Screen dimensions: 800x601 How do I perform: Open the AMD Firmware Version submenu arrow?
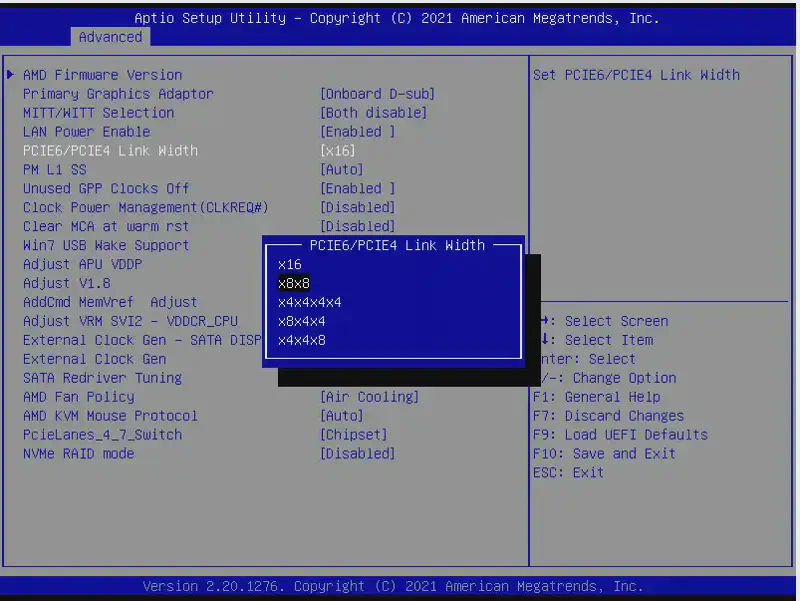click(11, 75)
